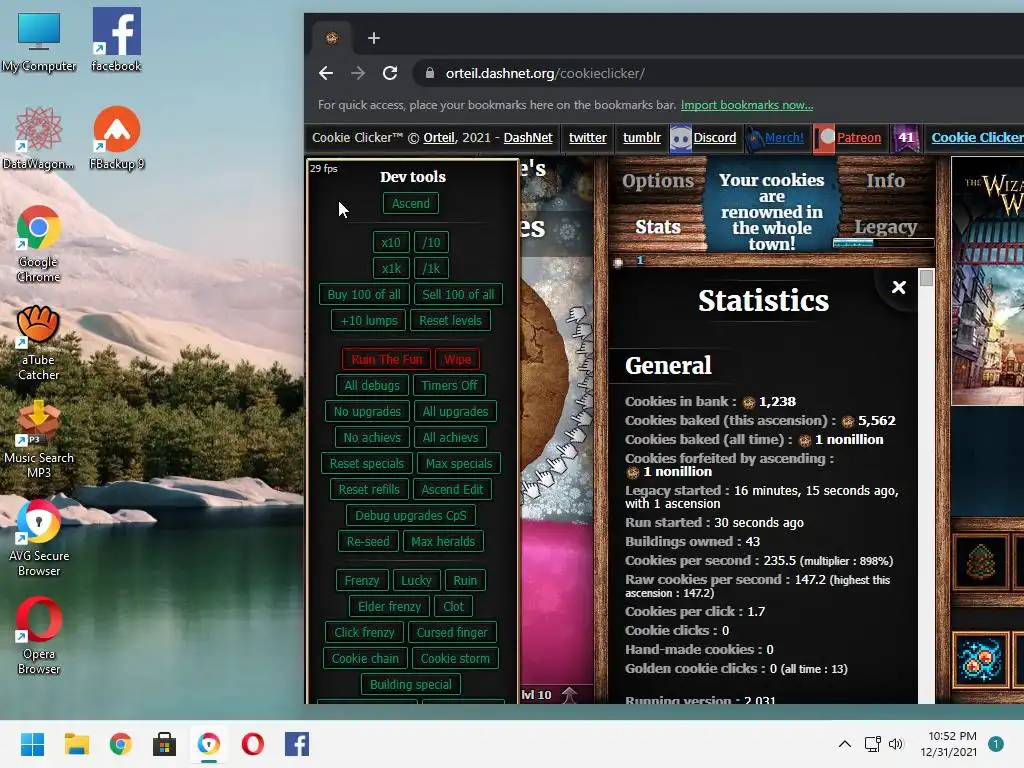Image resolution: width=1024 pixels, height=768 pixels.
Task: Open Google Chrome desktop shortcut
Action: pos(39,244)
